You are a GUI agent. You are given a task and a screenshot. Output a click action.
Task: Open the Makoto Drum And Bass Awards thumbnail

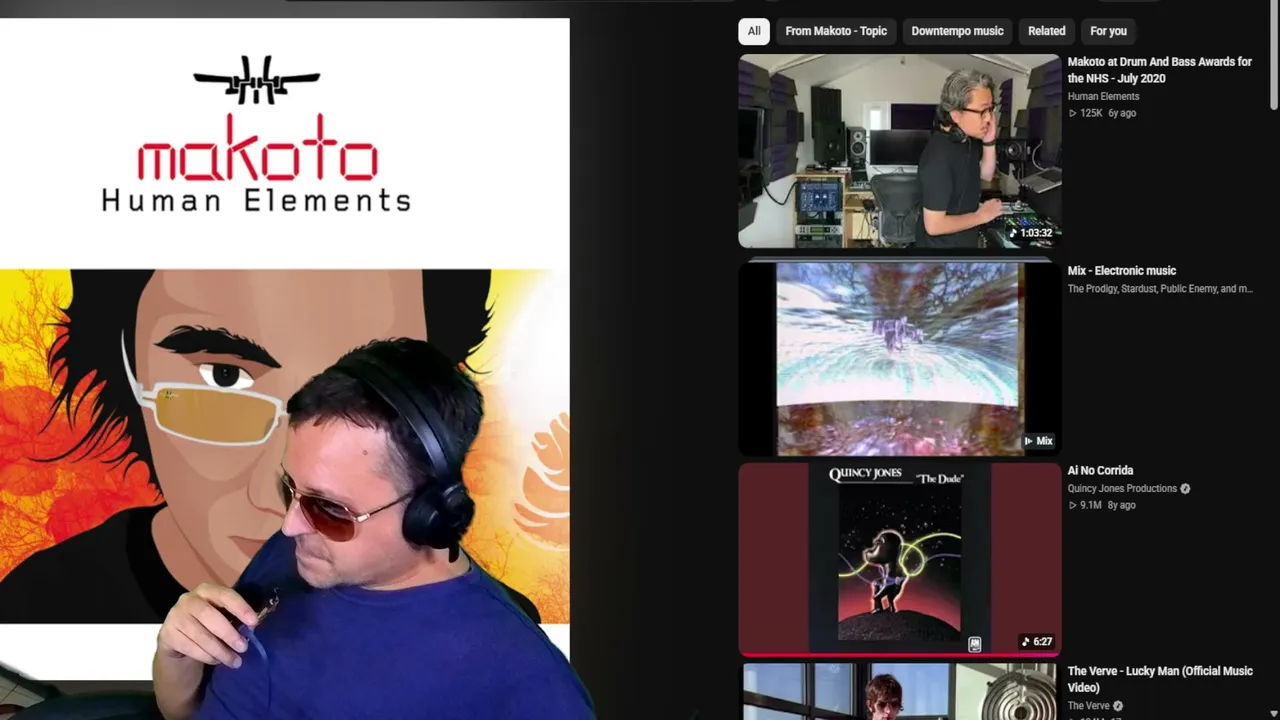click(899, 151)
